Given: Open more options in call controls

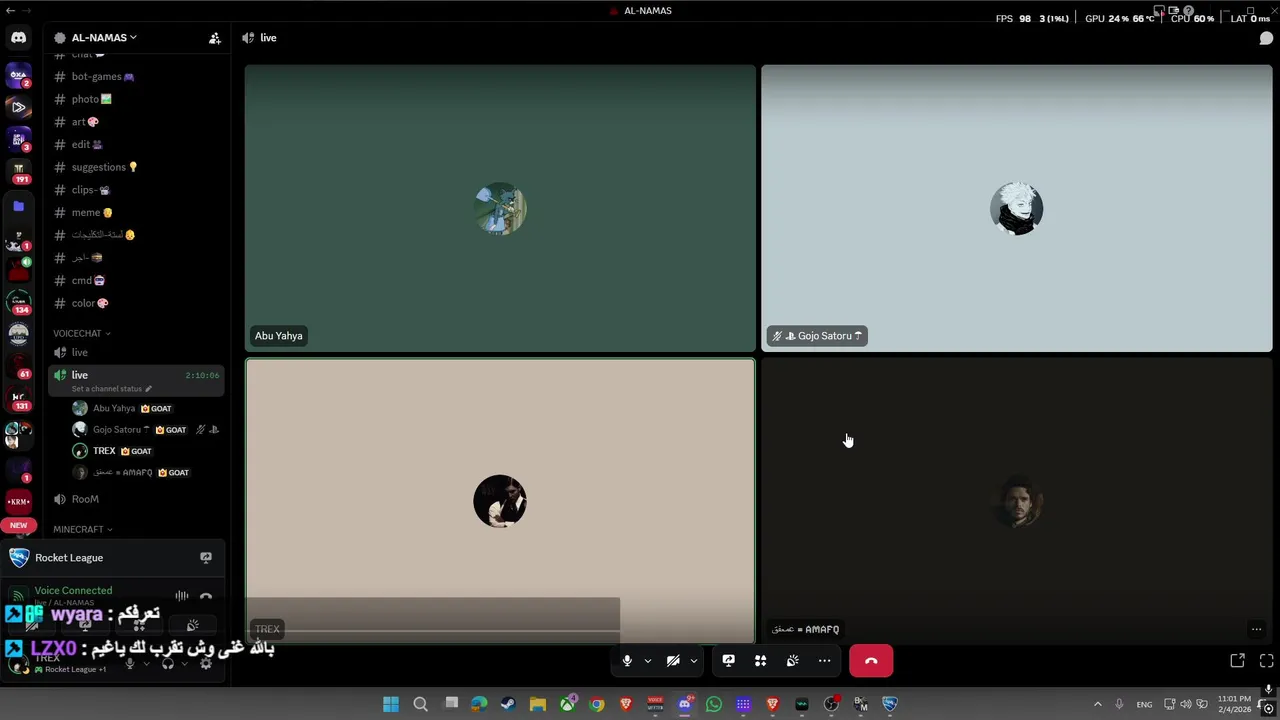Looking at the screenshot, I should coord(824,661).
